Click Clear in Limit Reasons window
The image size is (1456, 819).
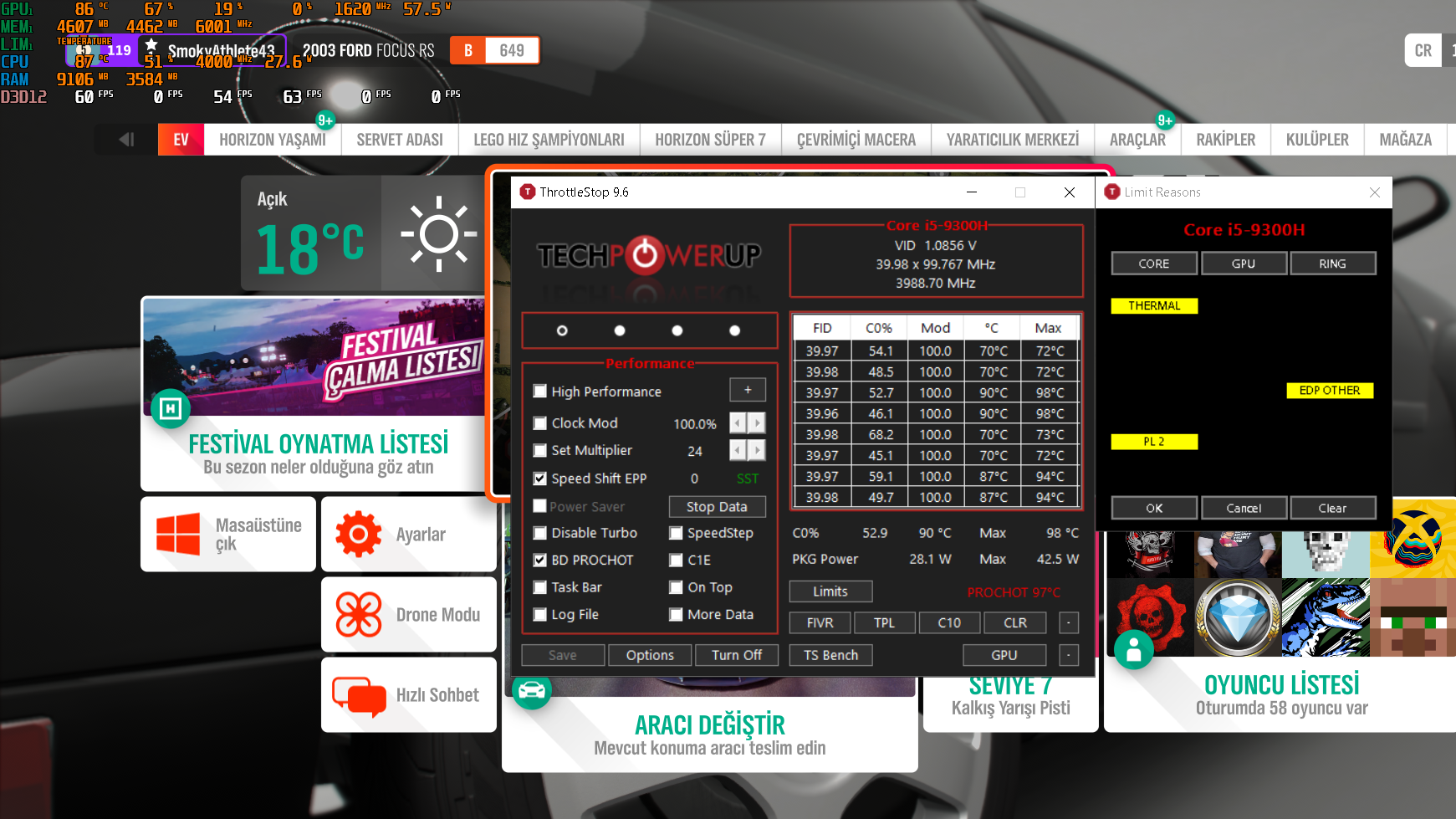pos(1332,508)
